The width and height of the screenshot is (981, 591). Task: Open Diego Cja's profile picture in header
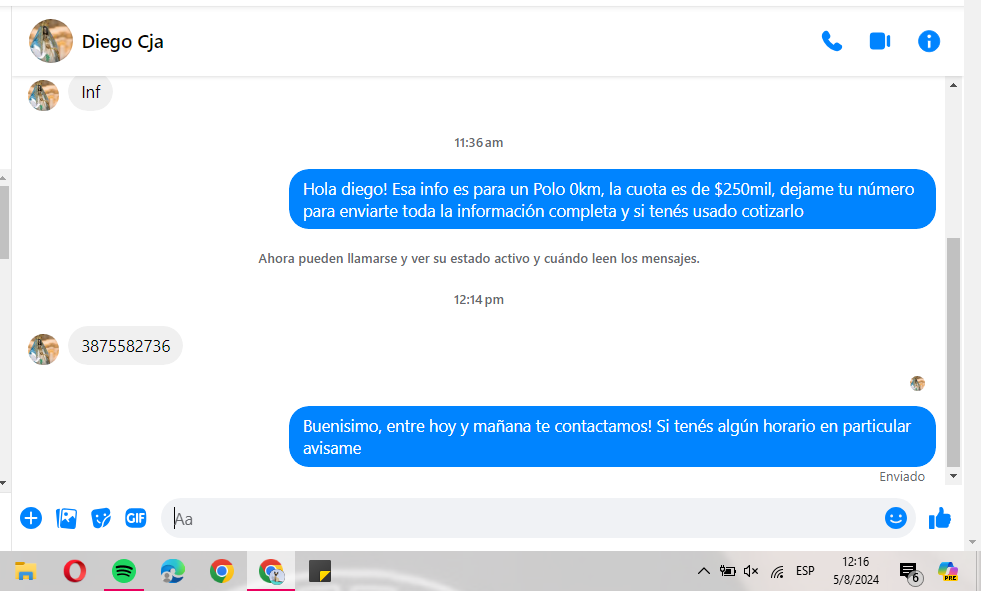[51, 41]
